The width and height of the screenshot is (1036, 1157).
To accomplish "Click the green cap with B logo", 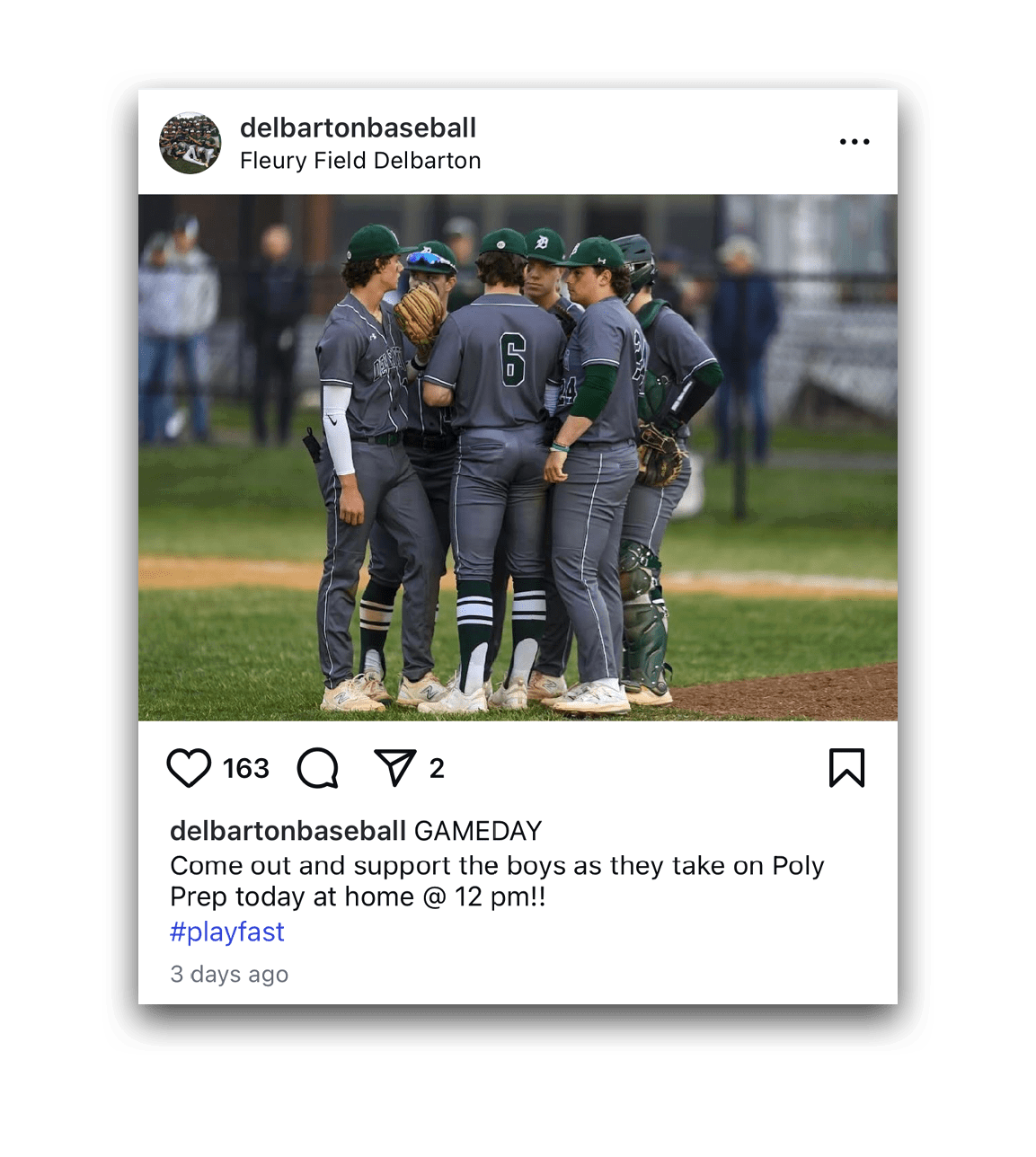I will (545, 245).
